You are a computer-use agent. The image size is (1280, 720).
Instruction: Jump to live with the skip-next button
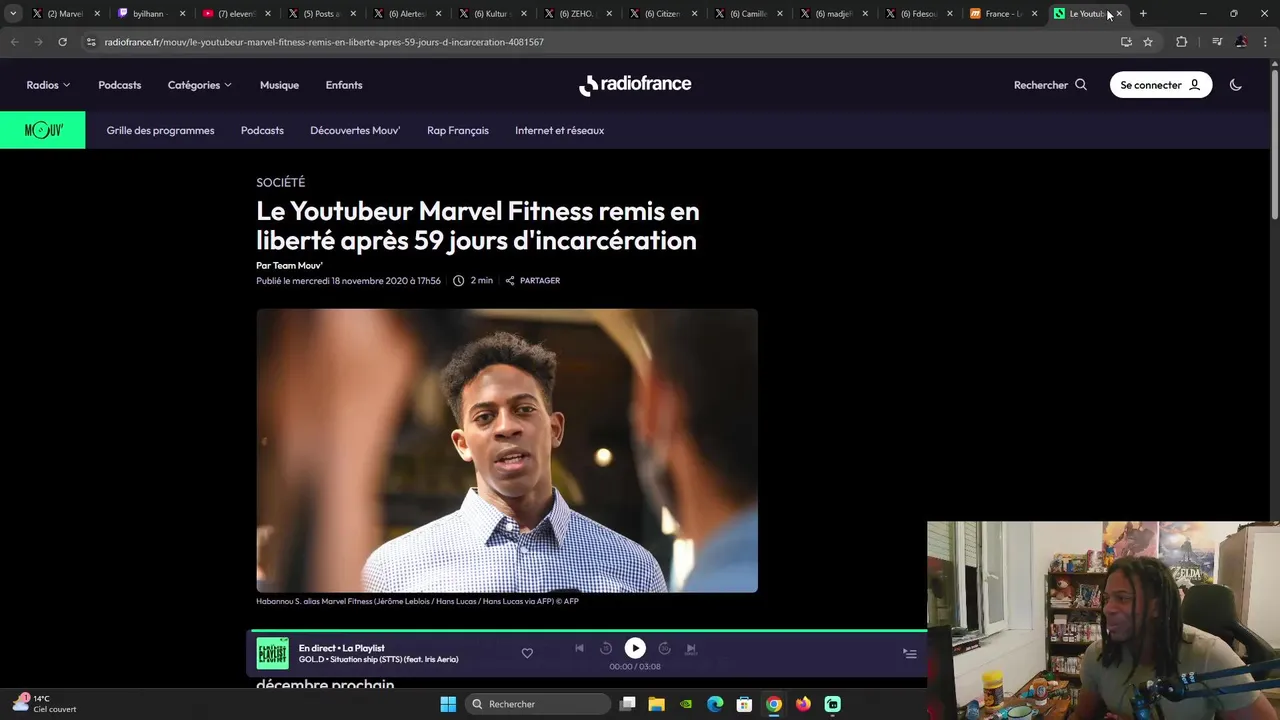click(691, 648)
